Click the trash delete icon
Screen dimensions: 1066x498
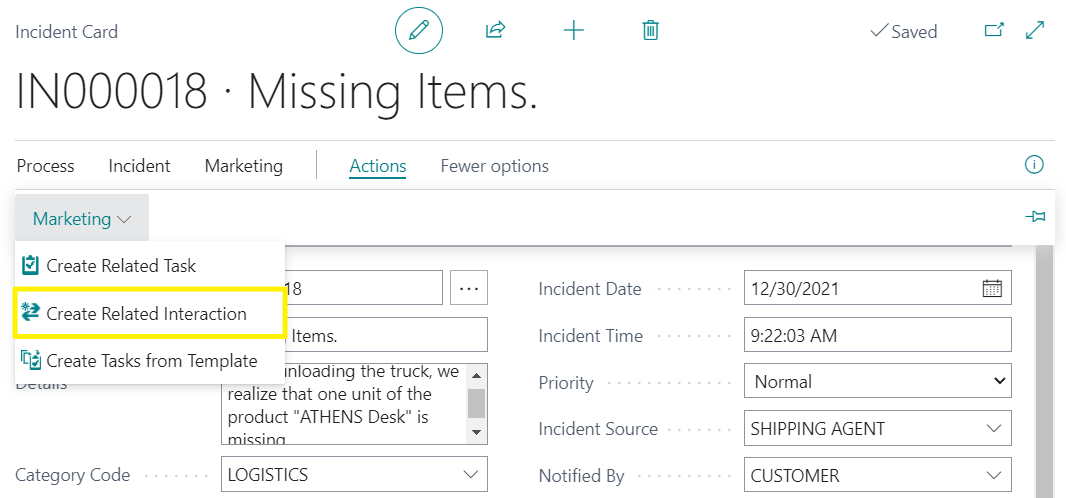(x=650, y=31)
